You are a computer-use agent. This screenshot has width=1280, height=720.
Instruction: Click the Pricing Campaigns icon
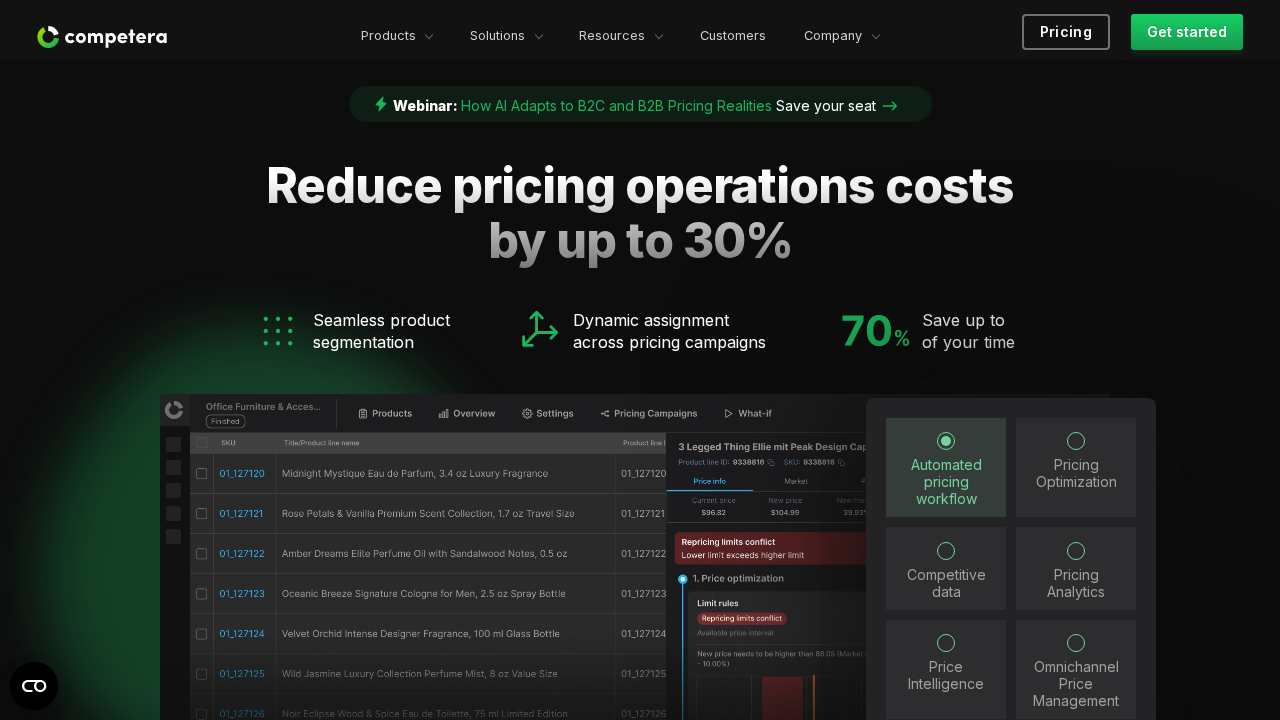click(x=605, y=413)
